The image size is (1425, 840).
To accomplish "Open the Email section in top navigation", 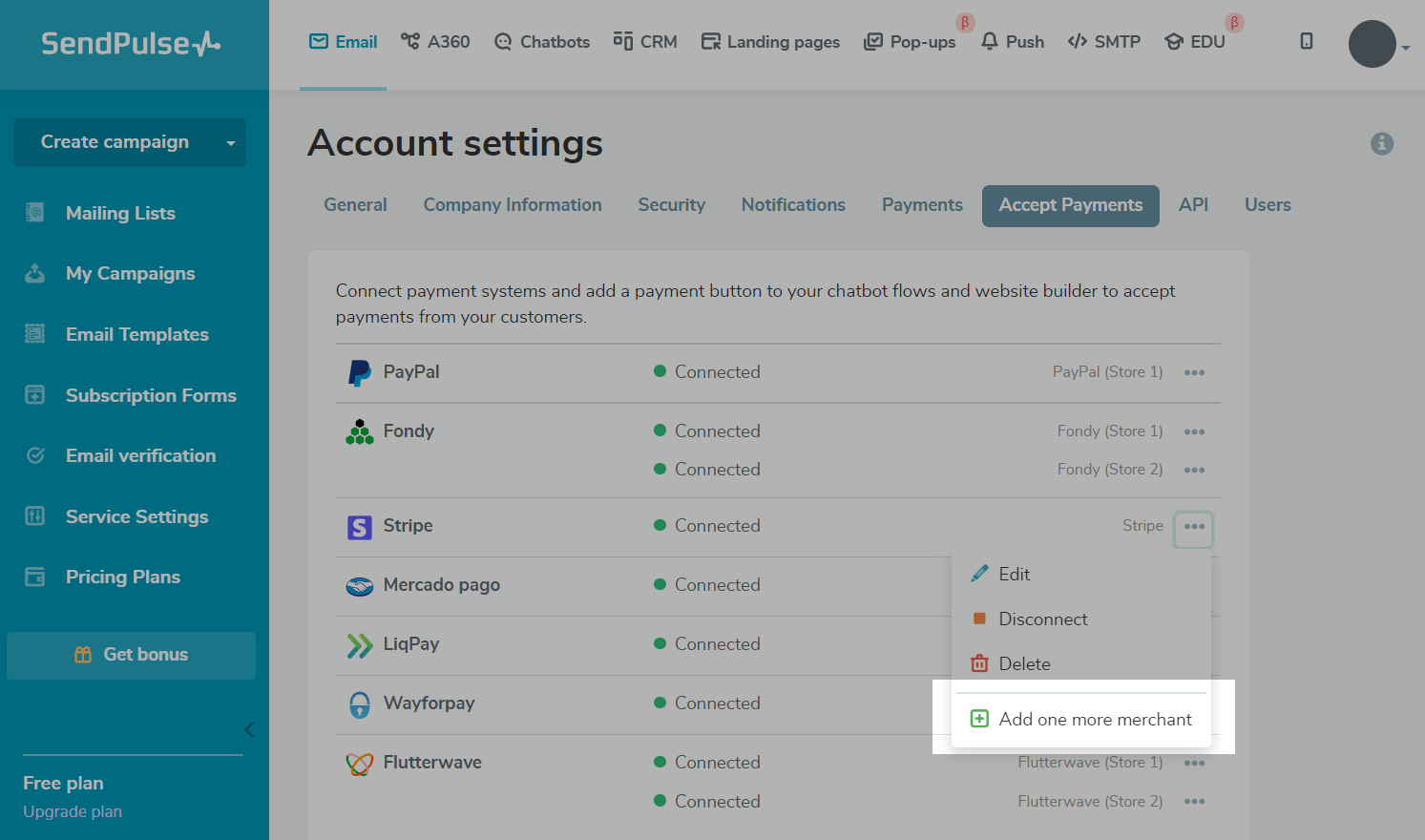I will (343, 42).
